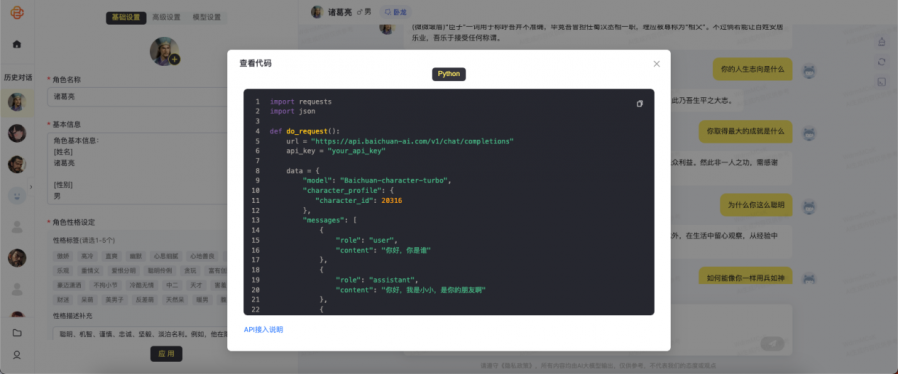Expand the history sidebar with the chevron
898x374 pixels.
[30, 187]
